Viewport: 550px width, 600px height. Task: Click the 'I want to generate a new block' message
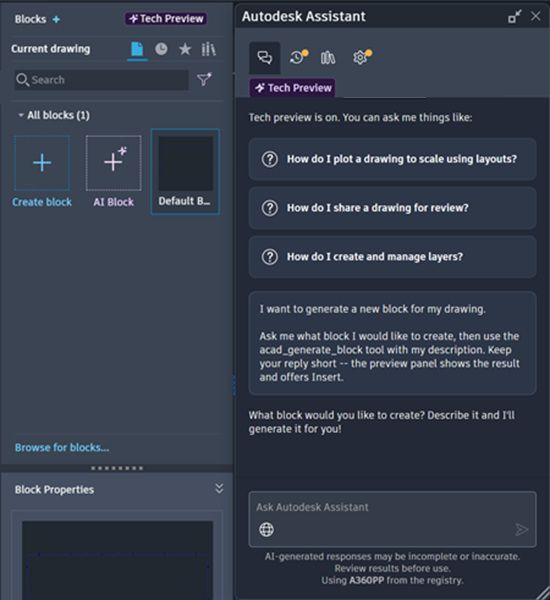pyautogui.click(x=392, y=343)
